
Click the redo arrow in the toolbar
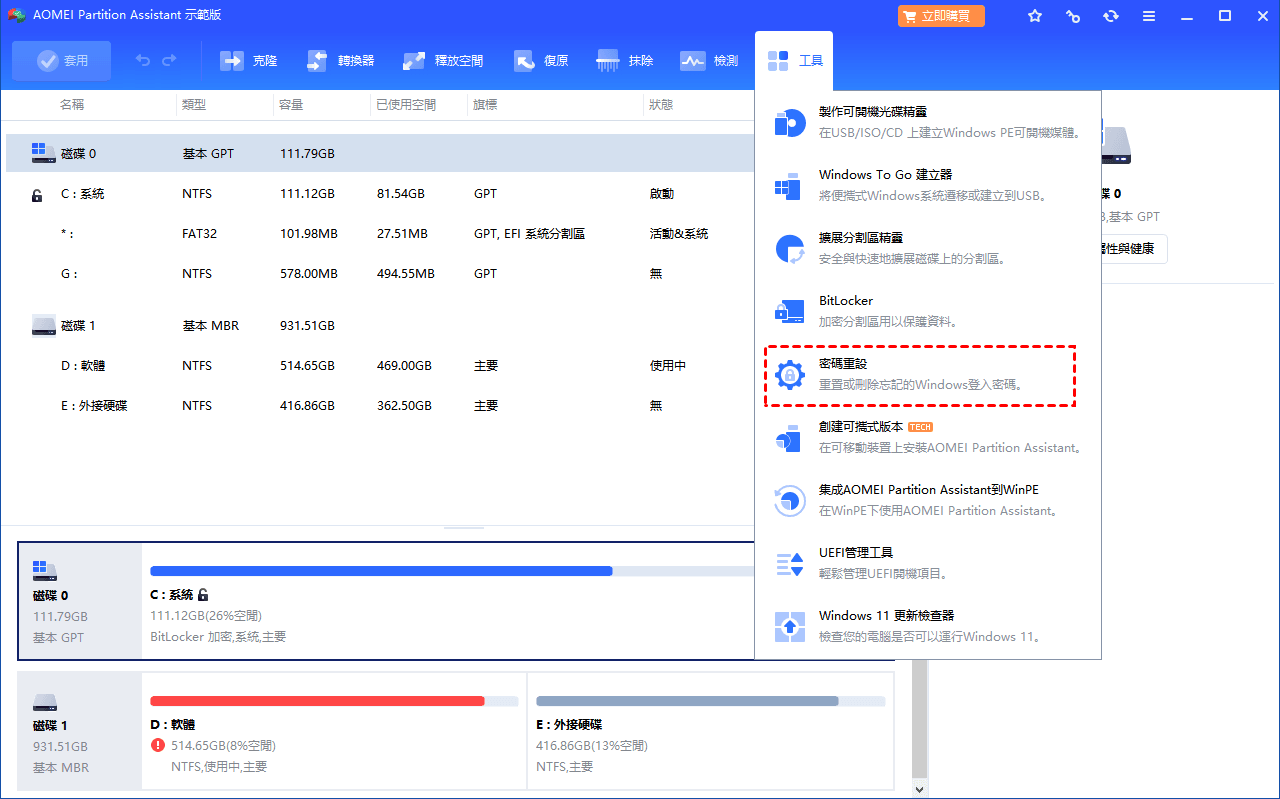171,61
